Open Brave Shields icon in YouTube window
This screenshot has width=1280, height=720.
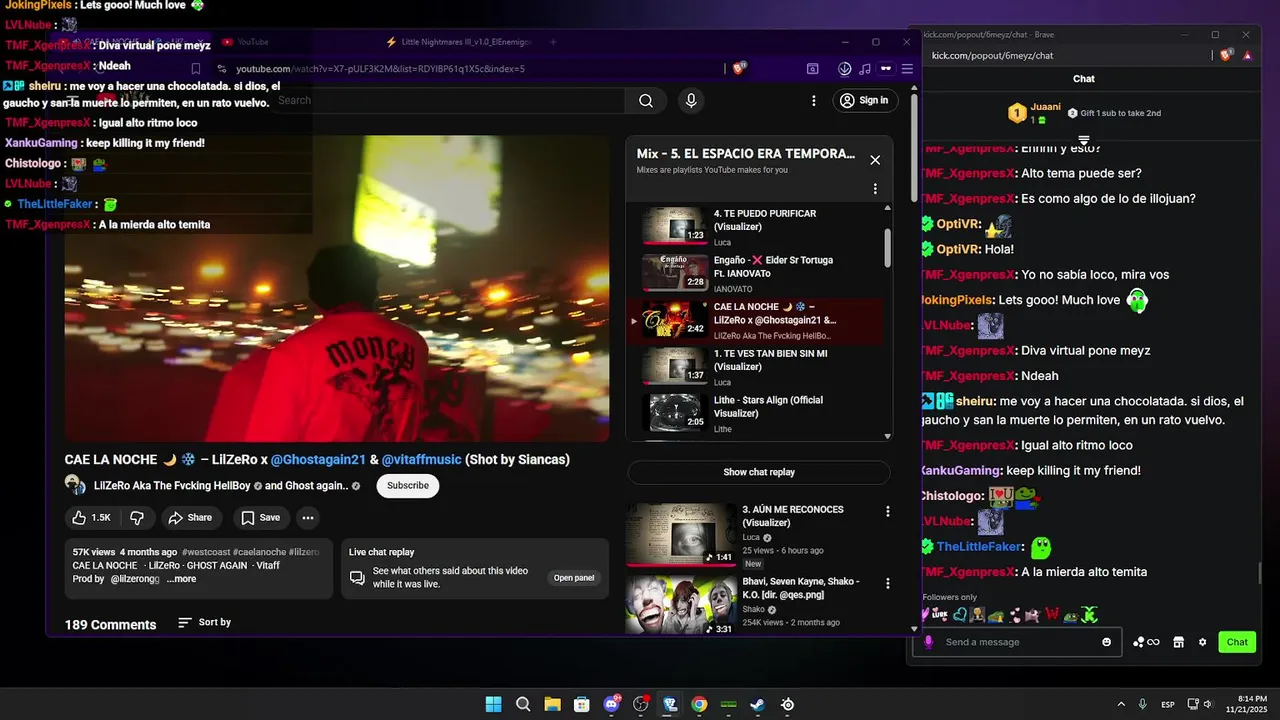click(x=739, y=69)
